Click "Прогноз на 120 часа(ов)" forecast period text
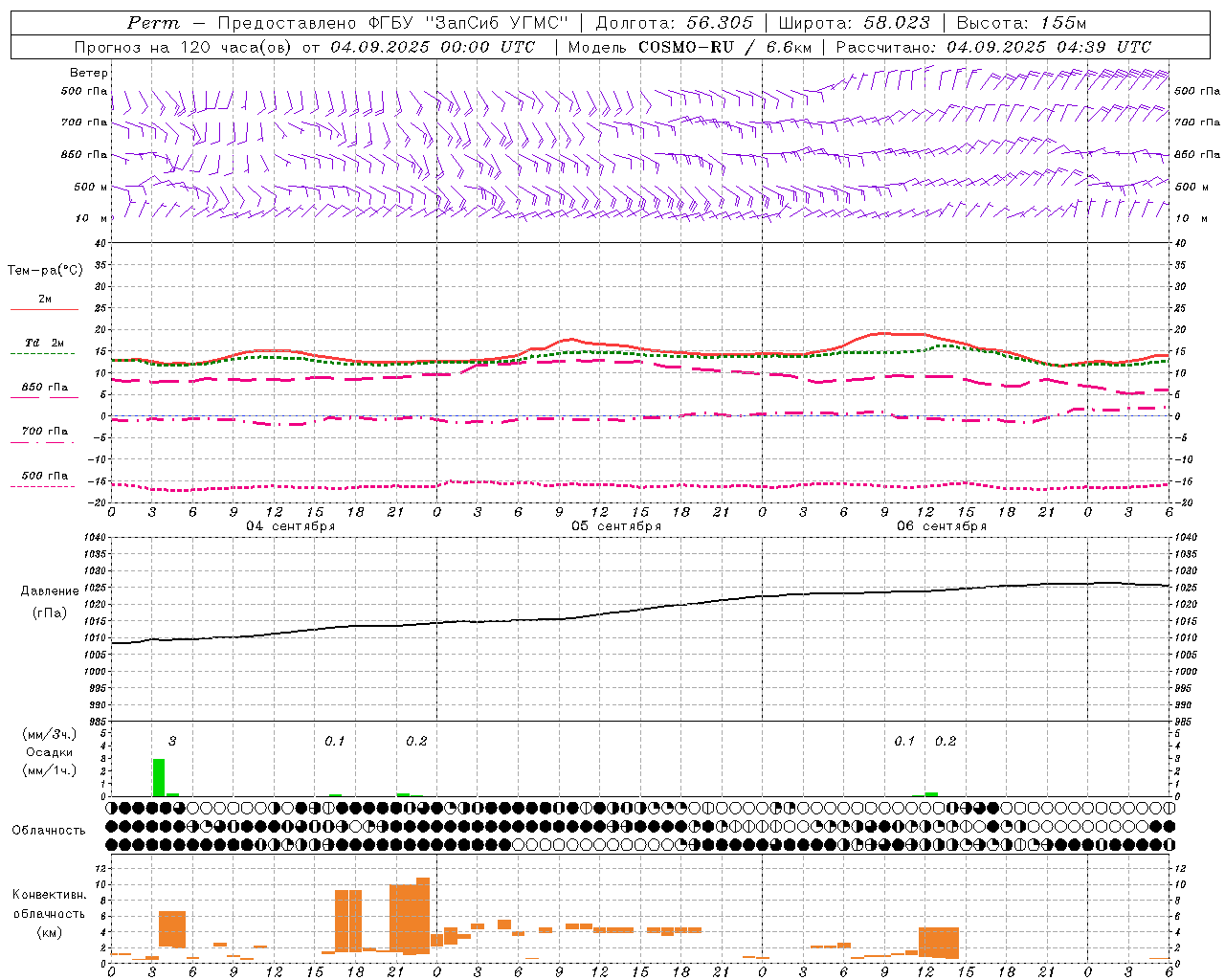 click(x=185, y=47)
